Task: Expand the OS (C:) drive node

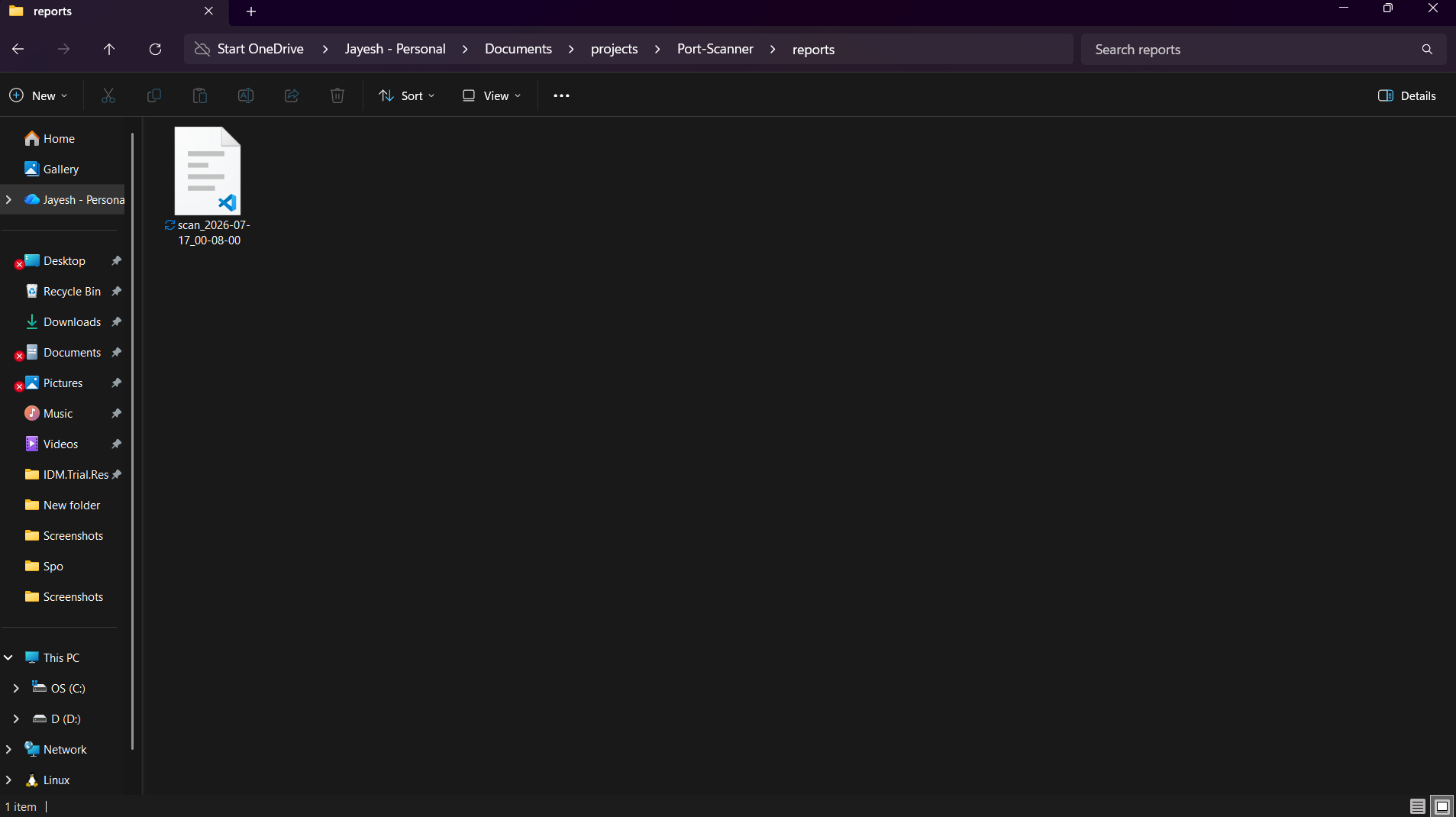Action: tap(16, 688)
